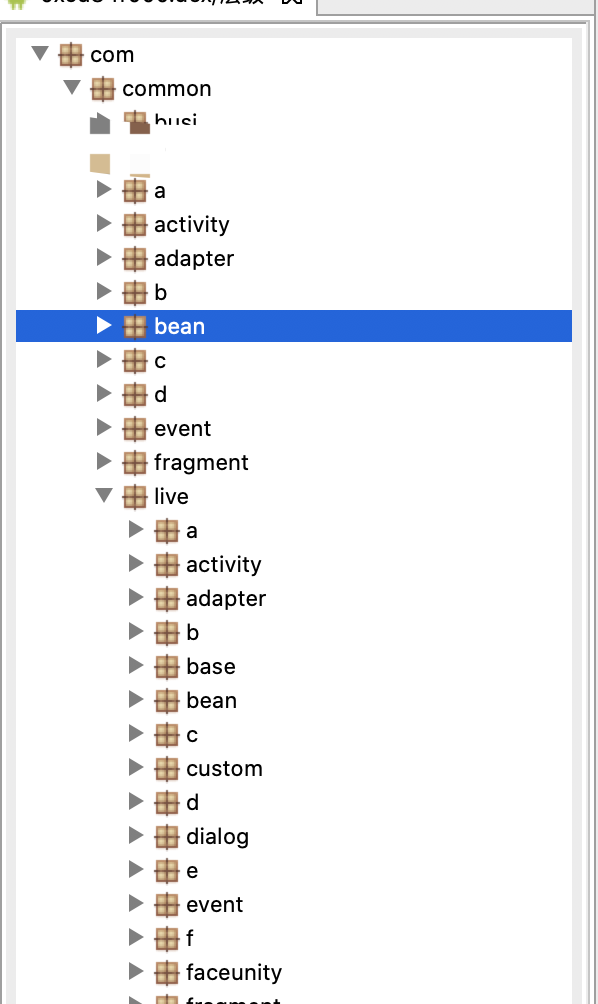Select the faceunity package
This screenshot has height=1004, width=598.
tap(234, 973)
